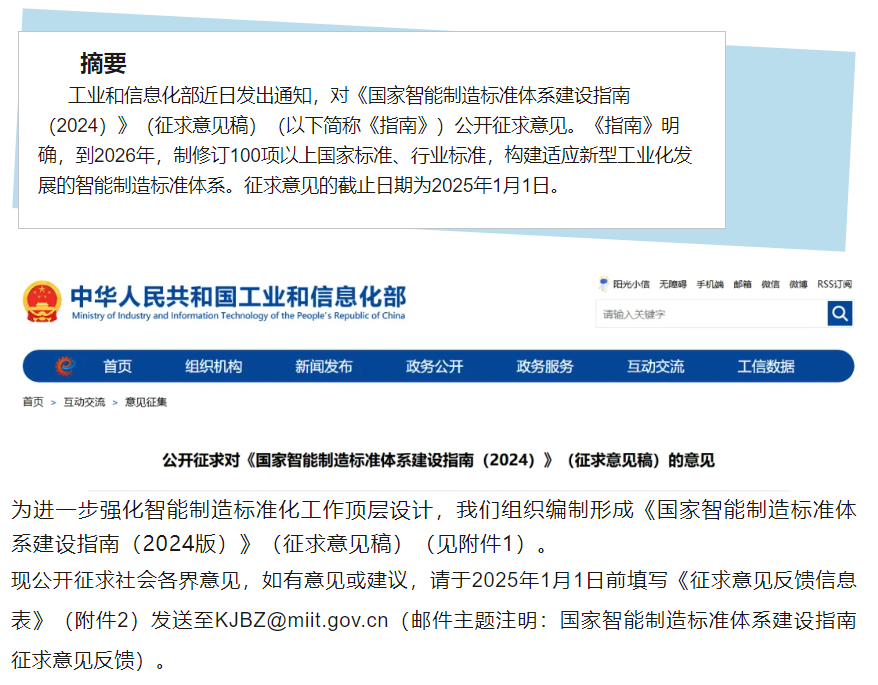Open the 微信 link in top bar
The height and width of the screenshot is (685, 878).
(770, 285)
